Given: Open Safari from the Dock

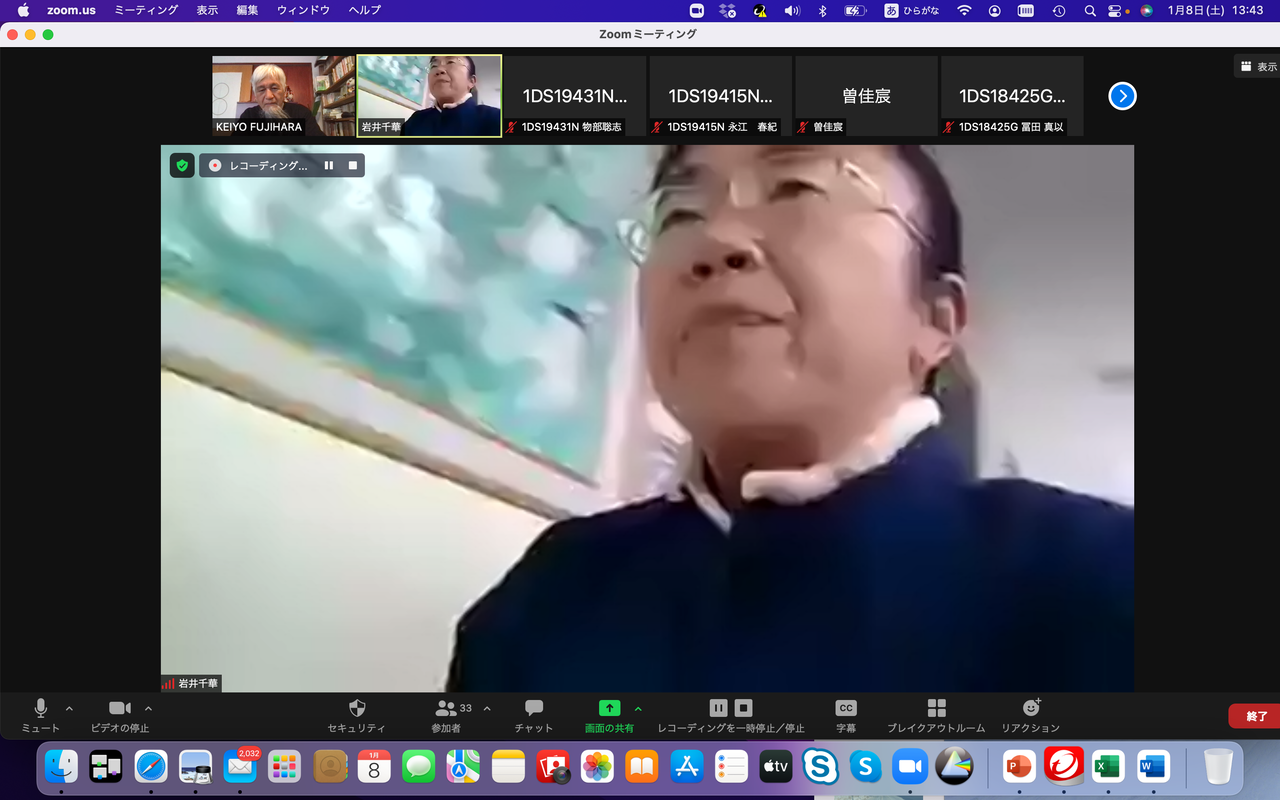Looking at the screenshot, I should 151,767.
